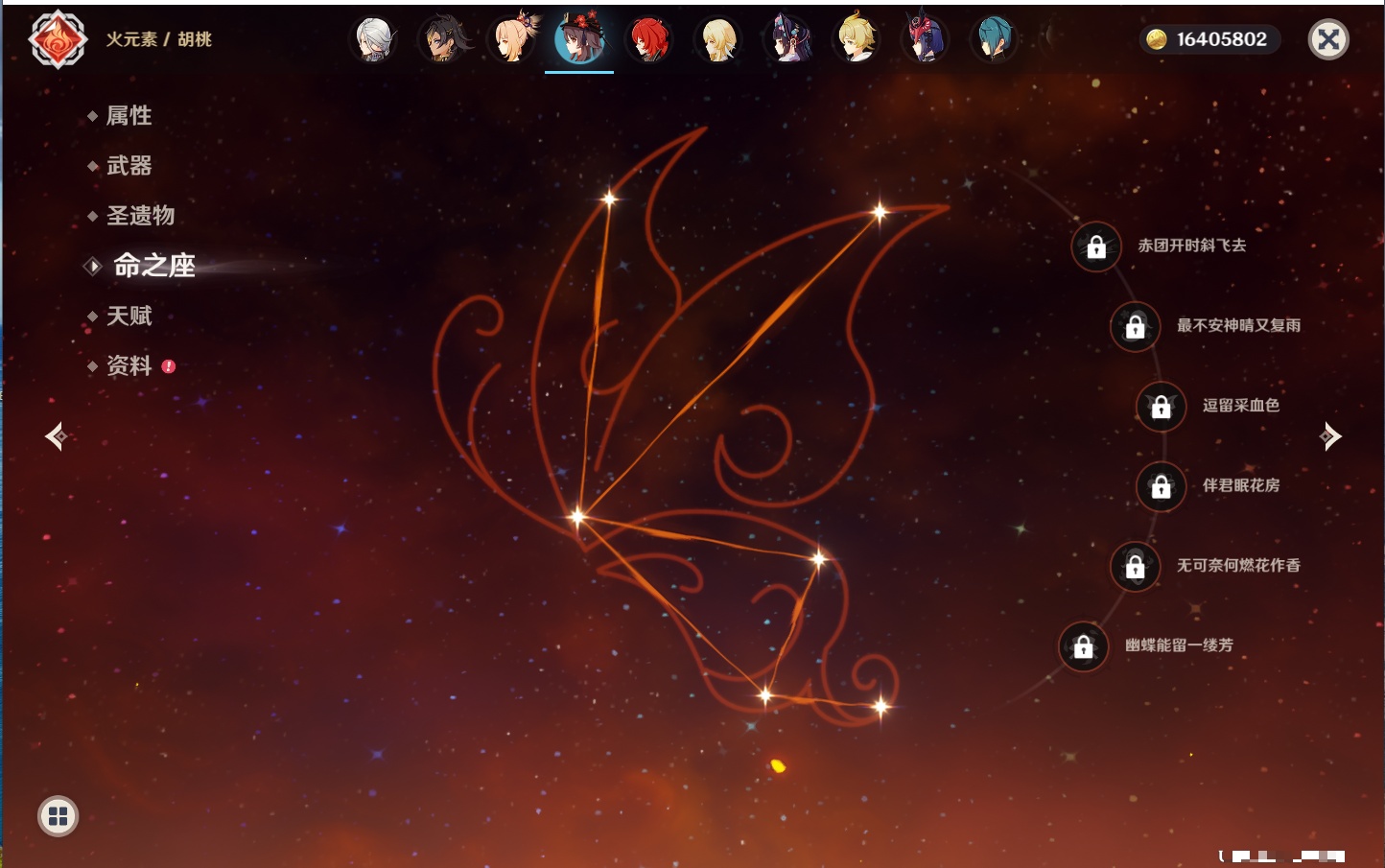Select the white-haired character portrait
Viewport: 1385px width, 868px height.
[x=373, y=40]
